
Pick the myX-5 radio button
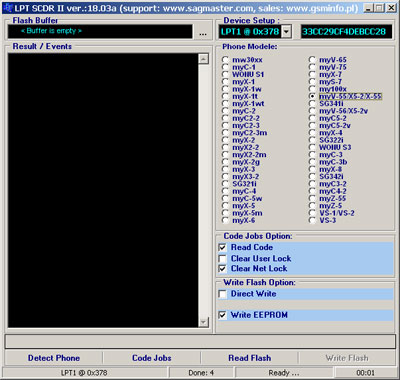click(x=226, y=206)
